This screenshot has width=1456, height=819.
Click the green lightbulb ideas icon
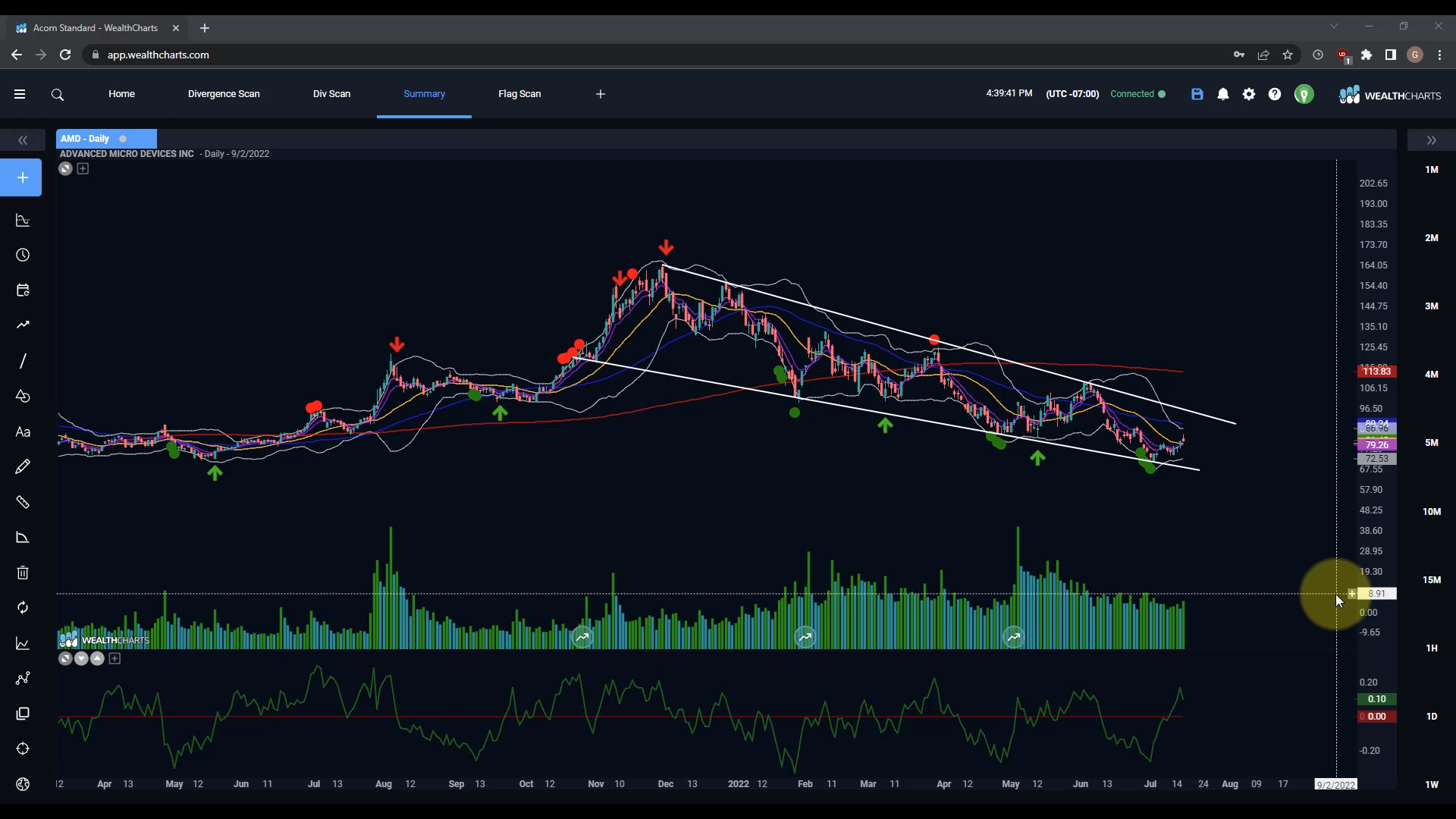1304,95
